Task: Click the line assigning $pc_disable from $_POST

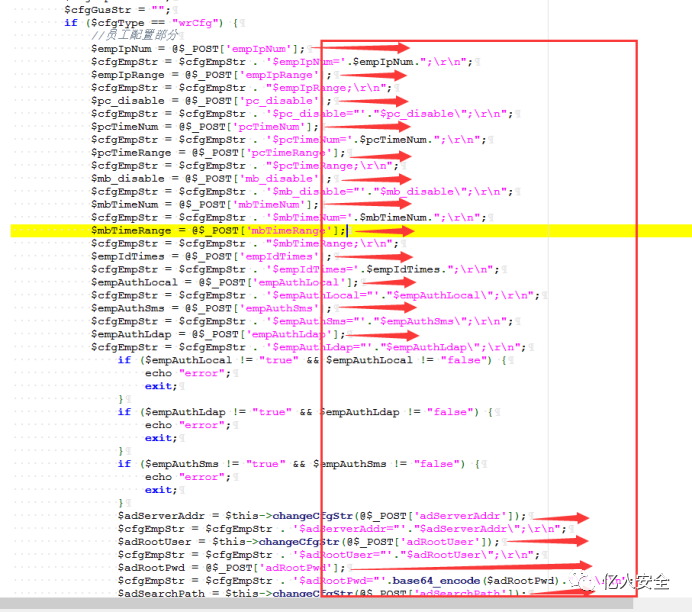Action: 211,101
